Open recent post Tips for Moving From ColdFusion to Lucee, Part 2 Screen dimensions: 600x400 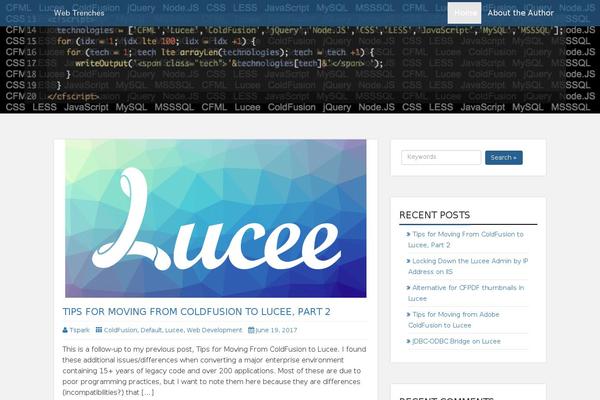[x=466, y=240]
